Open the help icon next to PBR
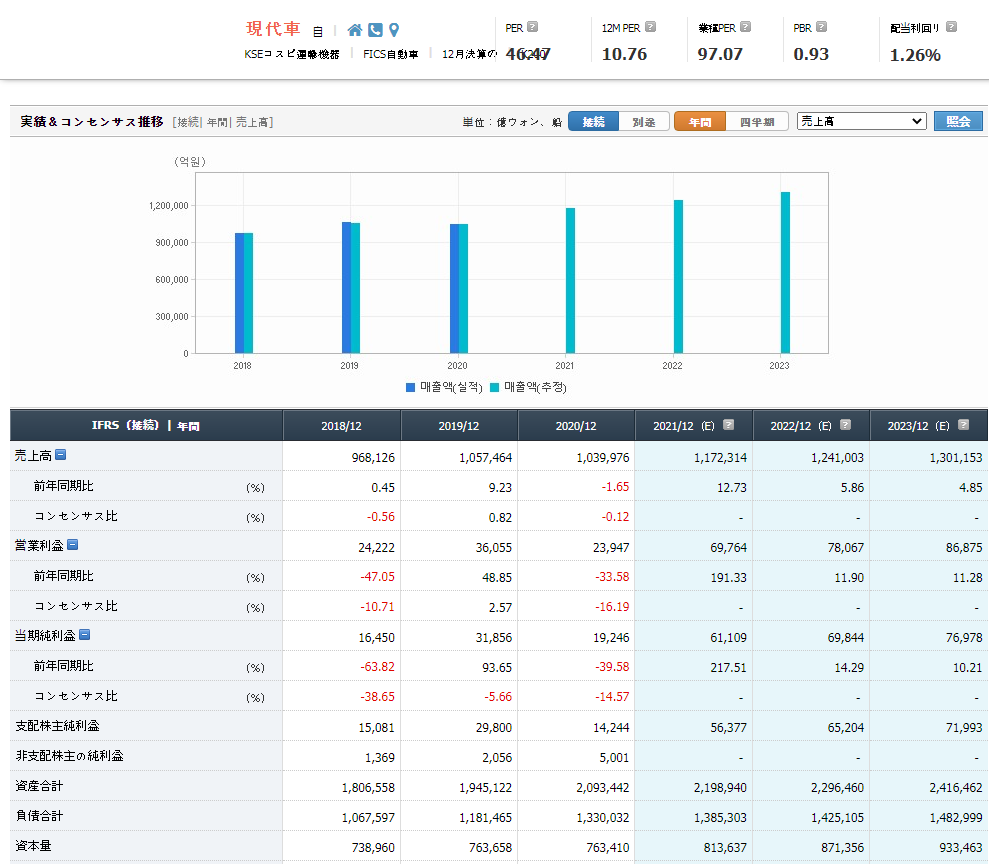This screenshot has height=864, width=989. point(822,27)
